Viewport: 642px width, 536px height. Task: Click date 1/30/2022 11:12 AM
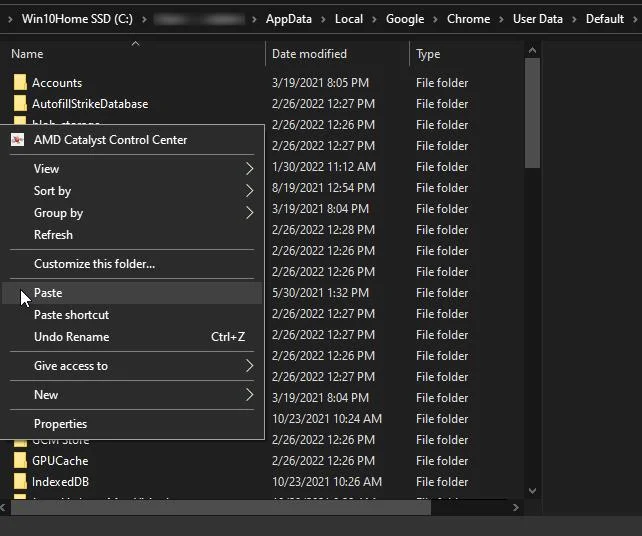pyautogui.click(x=323, y=167)
